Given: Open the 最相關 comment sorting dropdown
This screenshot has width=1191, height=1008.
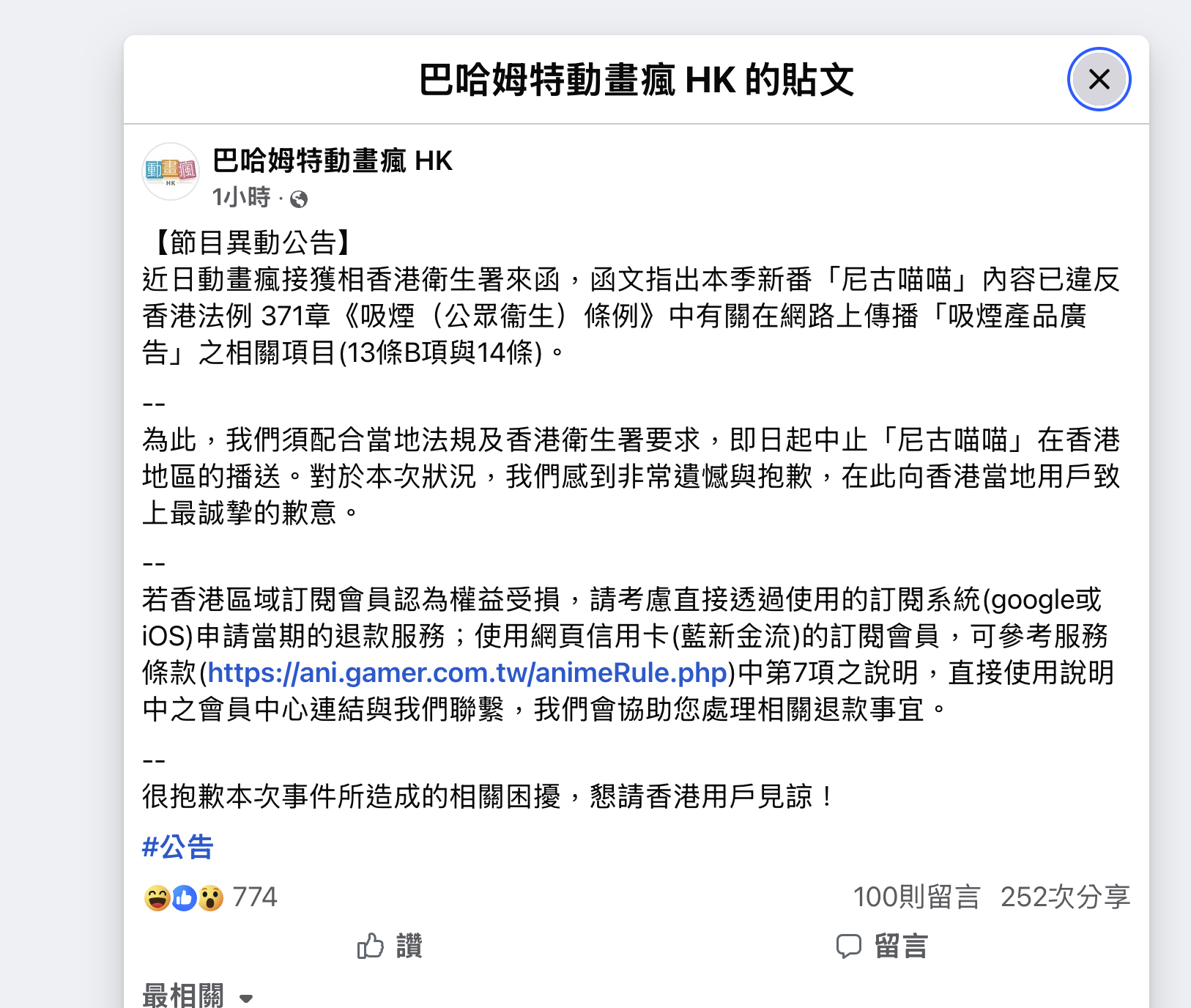Looking at the screenshot, I should pyautogui.click(x=198, y=996).
